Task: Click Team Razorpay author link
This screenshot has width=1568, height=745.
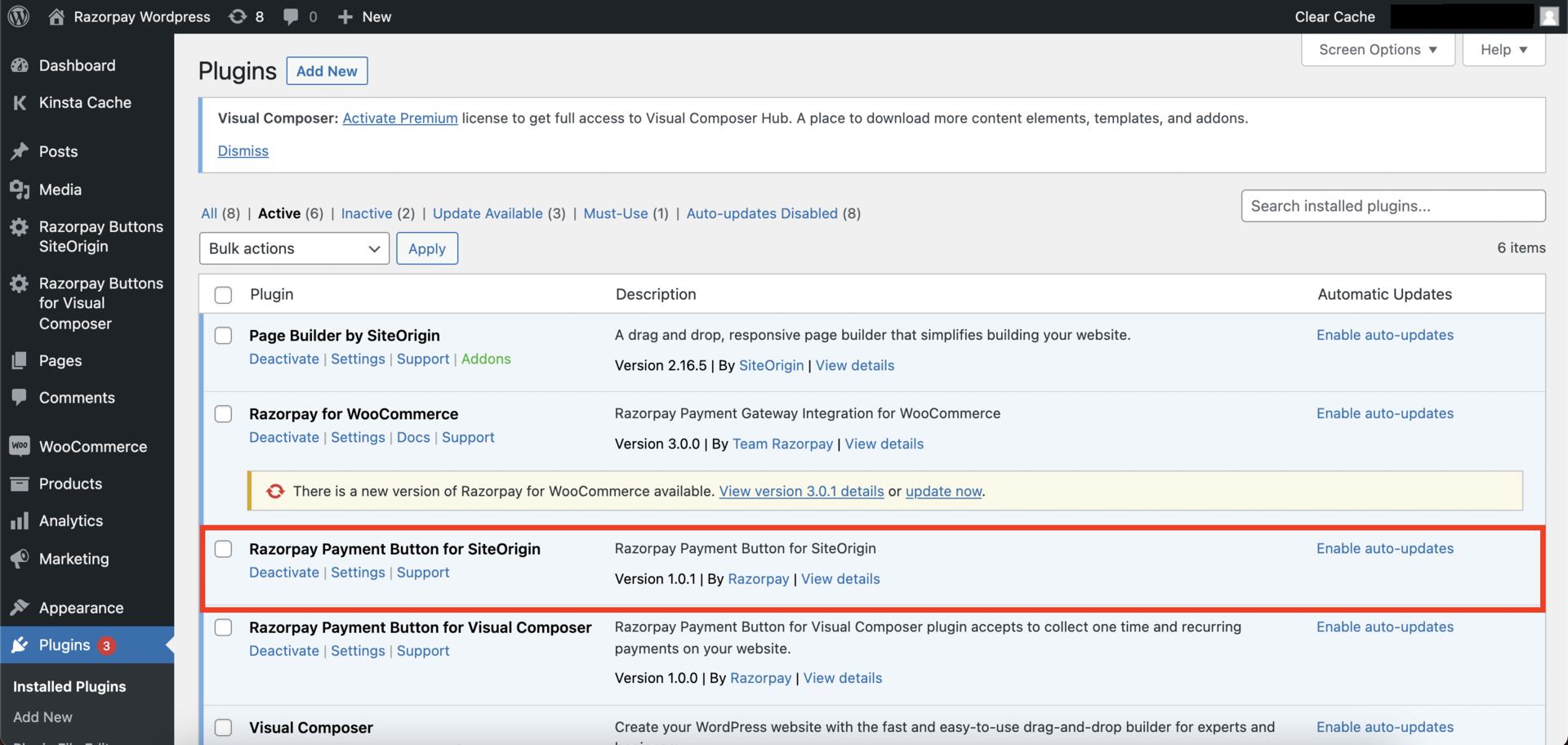Action: (x=782, y=444)
